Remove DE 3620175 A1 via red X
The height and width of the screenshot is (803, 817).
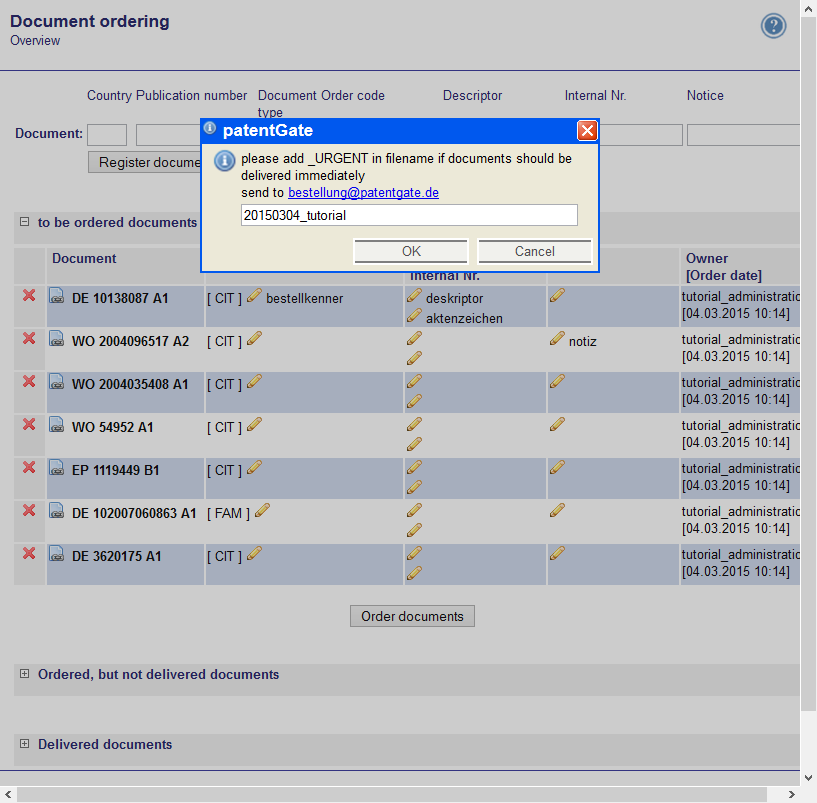coord(29,553)
